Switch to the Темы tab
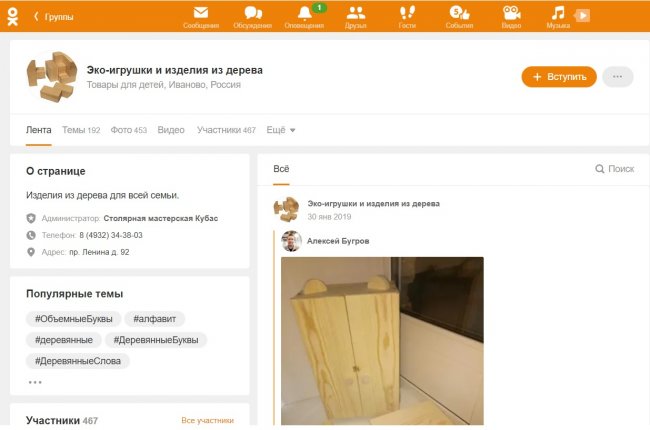 80,130
